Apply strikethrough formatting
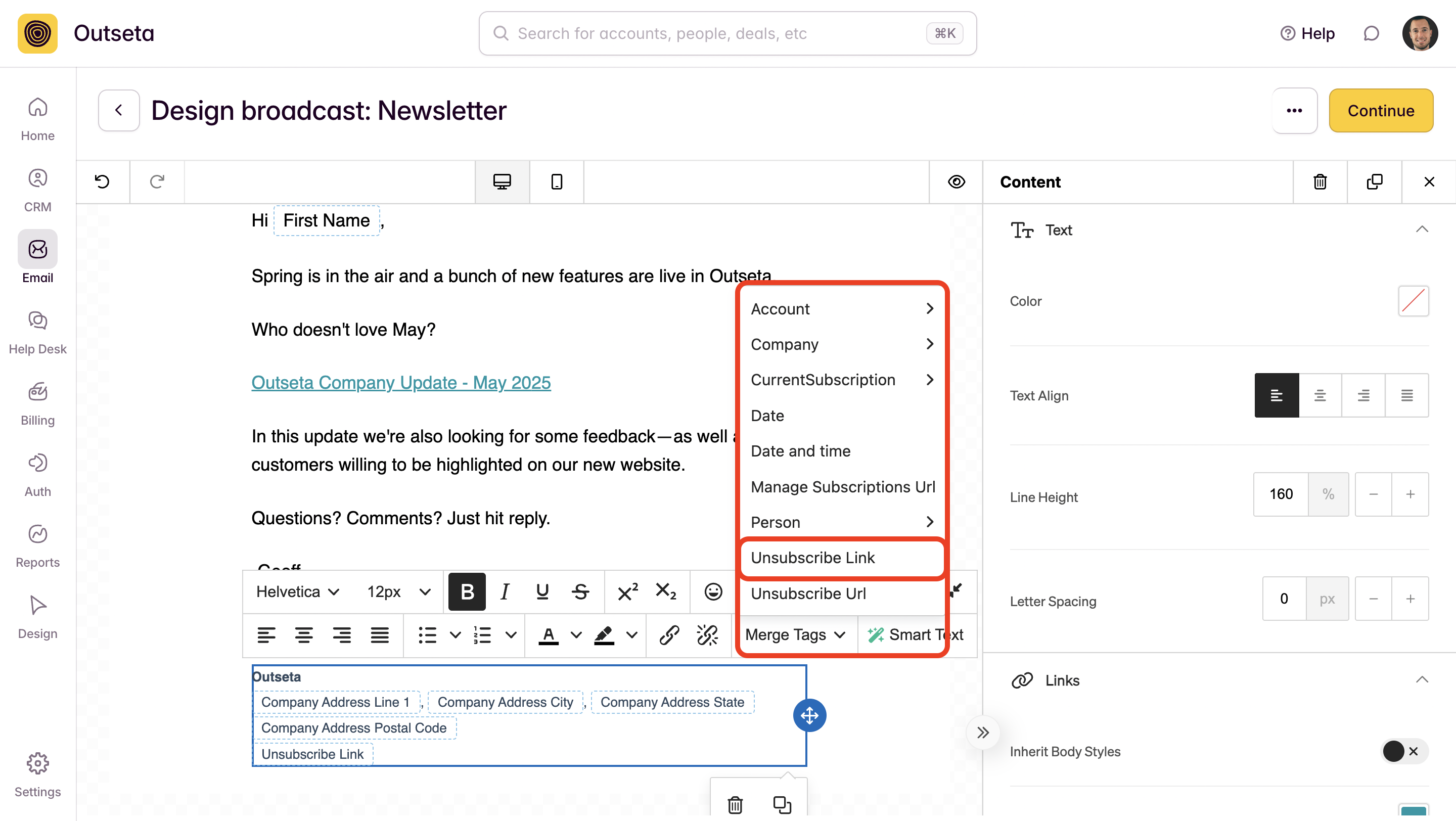 580,591
